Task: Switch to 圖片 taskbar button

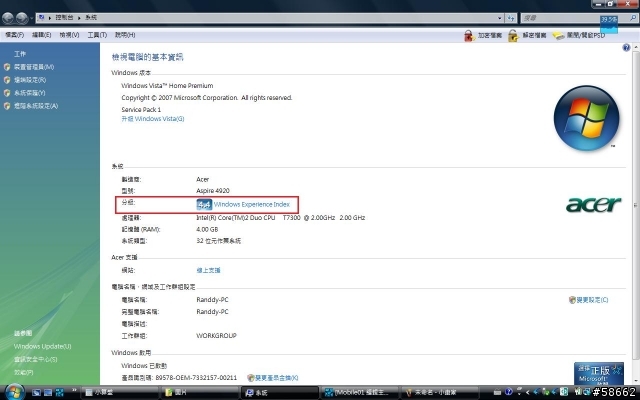Action: (199, 393)
